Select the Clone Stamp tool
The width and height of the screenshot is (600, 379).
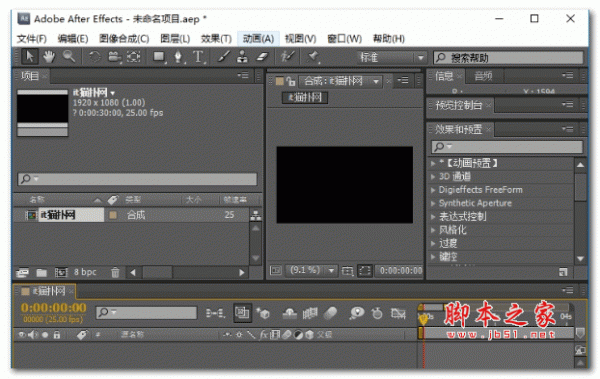tap(242, 57)
